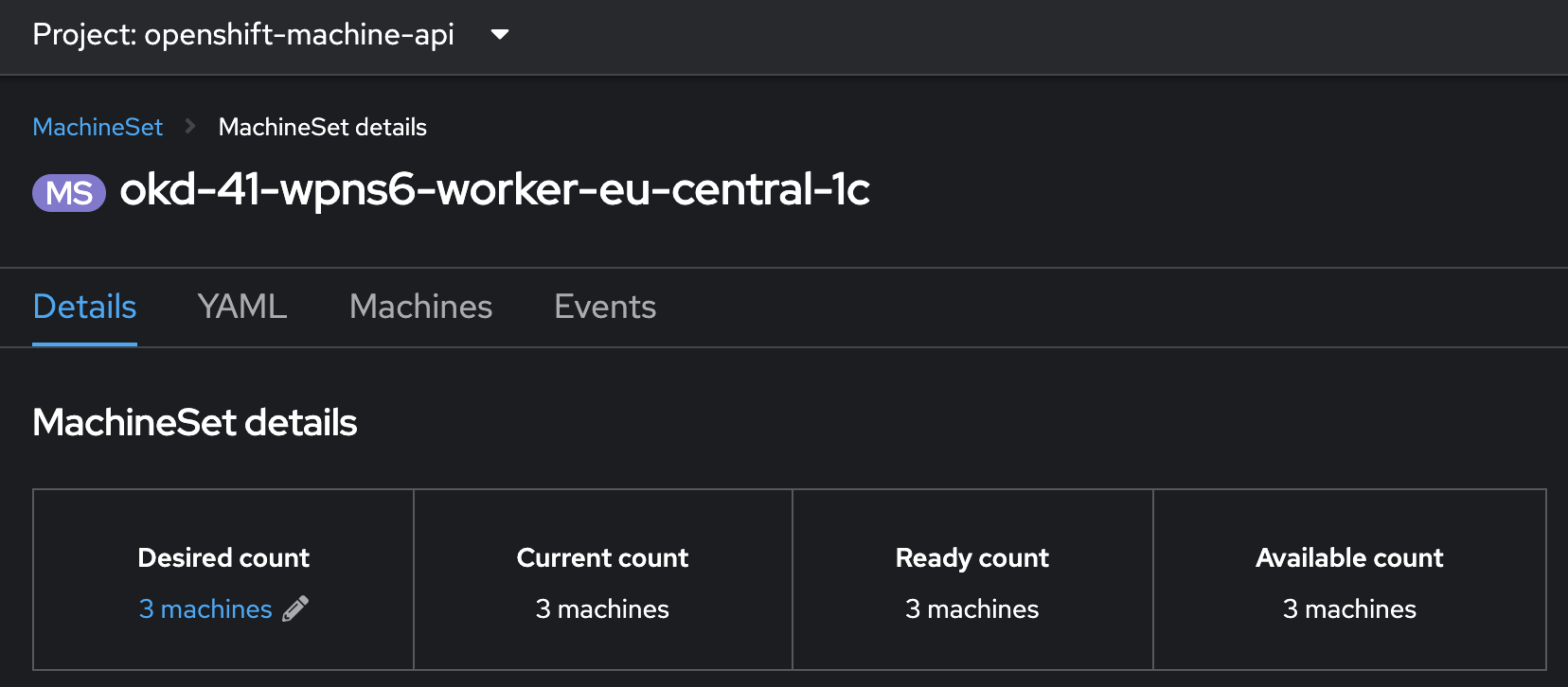Click the 'MachineSet details' section heading

195,422
